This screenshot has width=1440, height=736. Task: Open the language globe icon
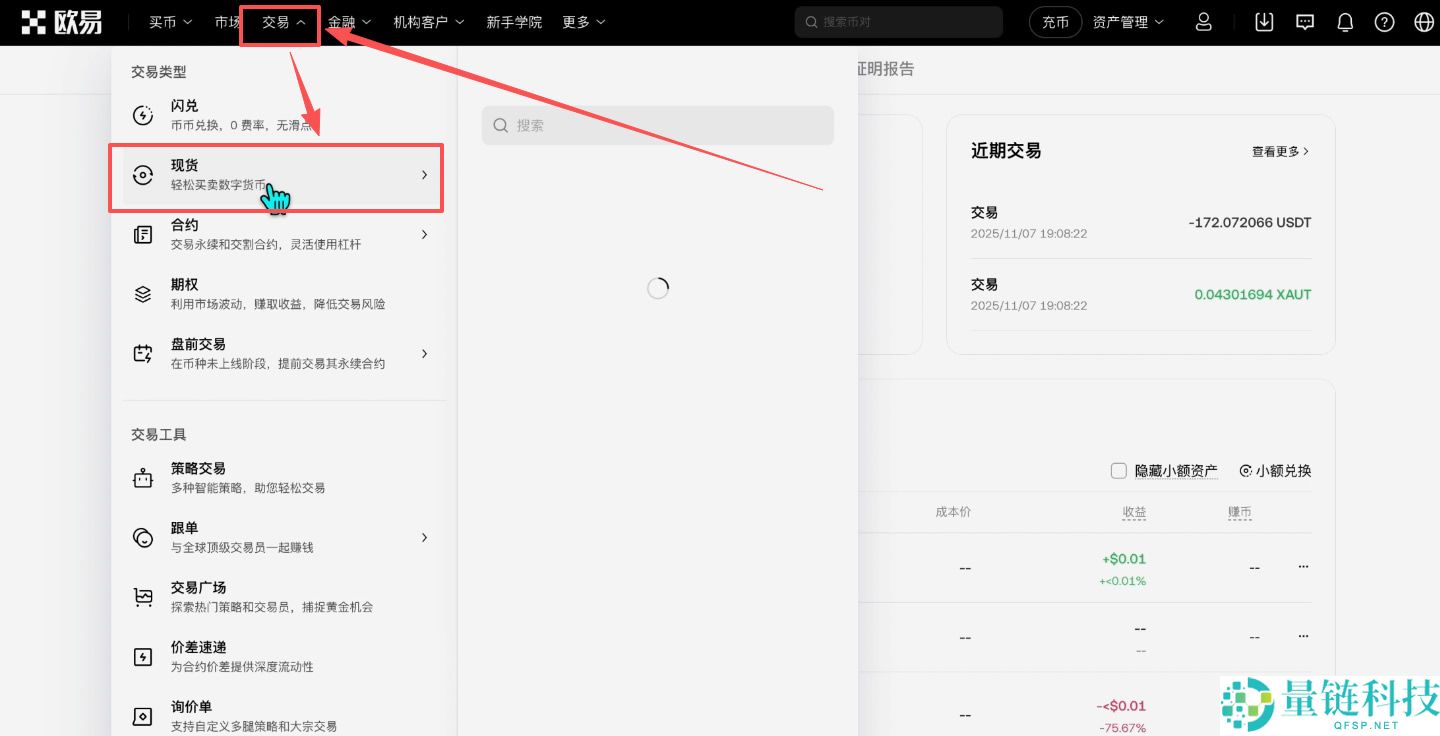pyautogui.click(x=1423, y=21)
